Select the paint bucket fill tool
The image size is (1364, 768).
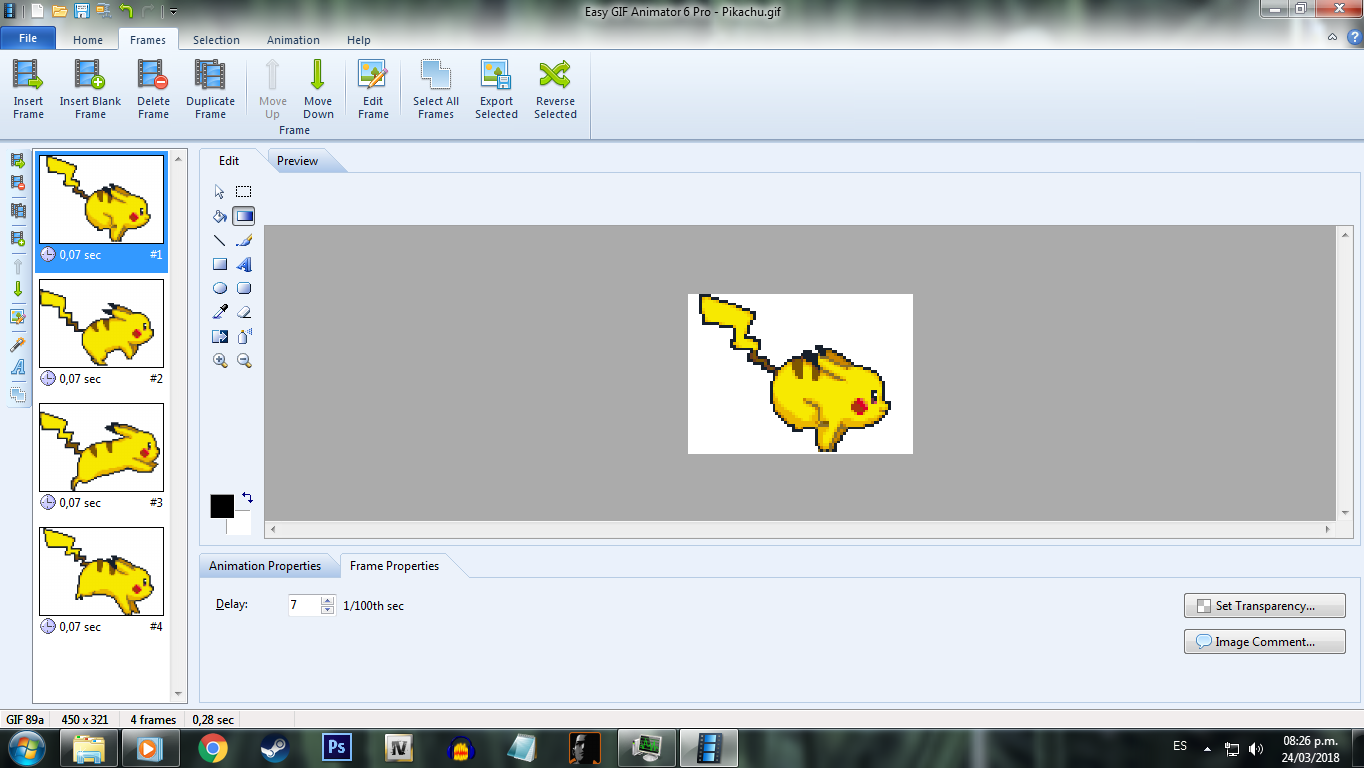[x=220, y=216]
